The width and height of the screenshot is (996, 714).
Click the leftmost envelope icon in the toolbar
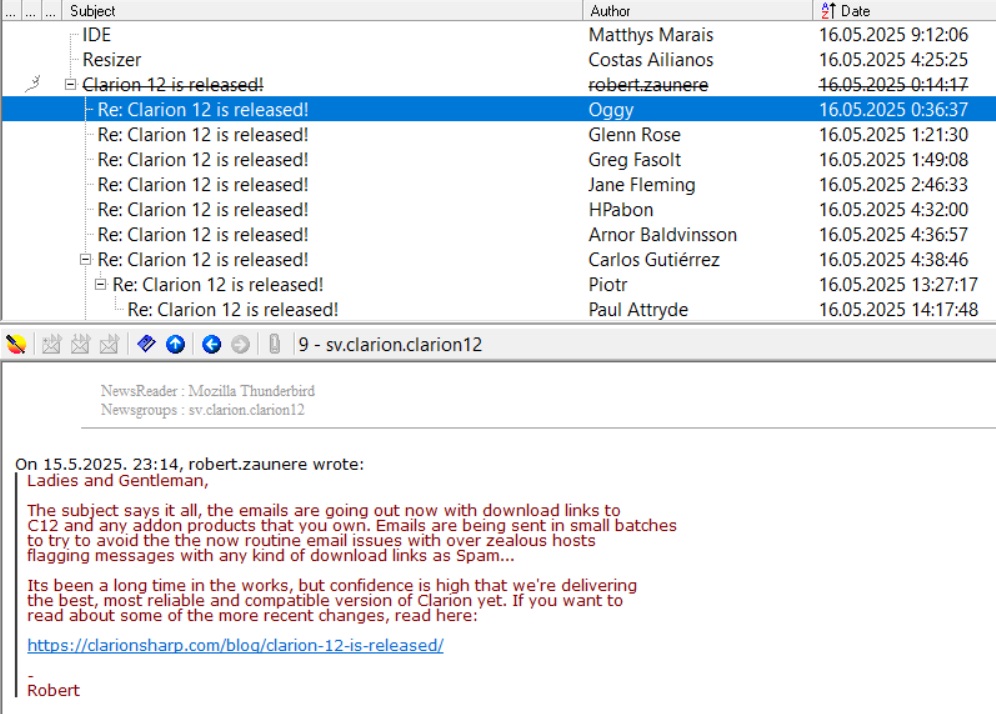(x=52, y=344)
